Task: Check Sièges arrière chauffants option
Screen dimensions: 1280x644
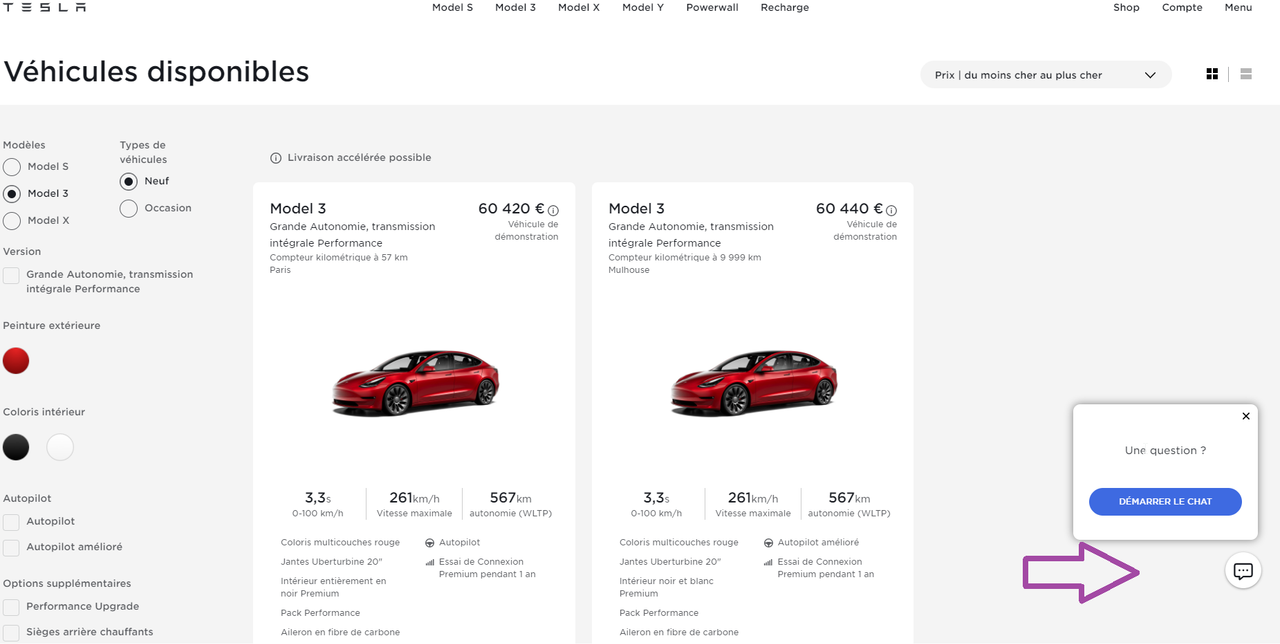Action: 11,632
